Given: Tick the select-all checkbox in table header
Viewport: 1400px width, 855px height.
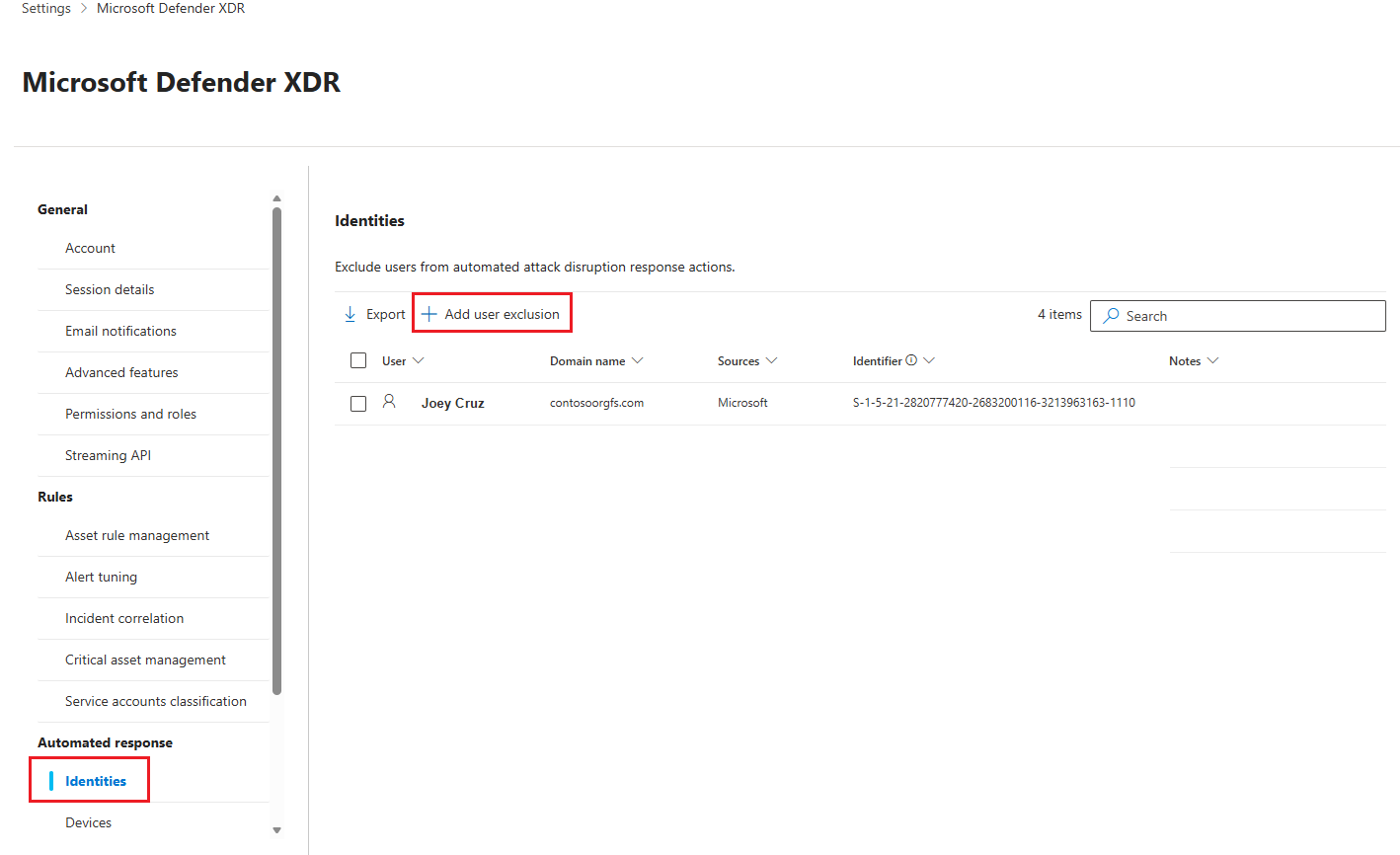Looking at the screenshot, I should pos(358,360).
